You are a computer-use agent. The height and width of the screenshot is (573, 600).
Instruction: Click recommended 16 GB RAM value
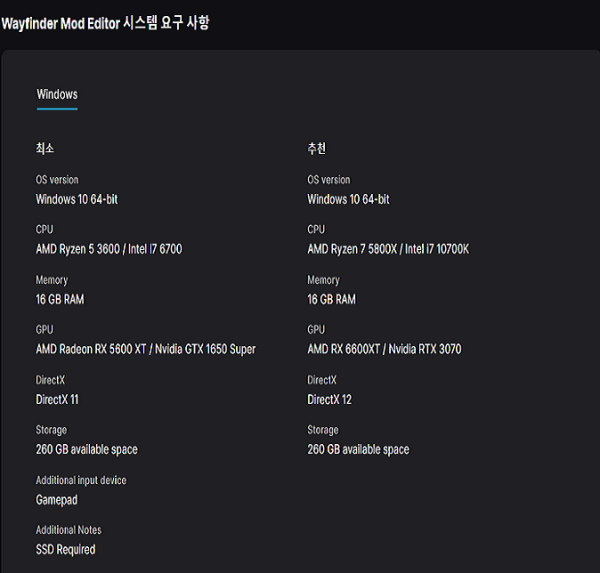click(331, 299)
